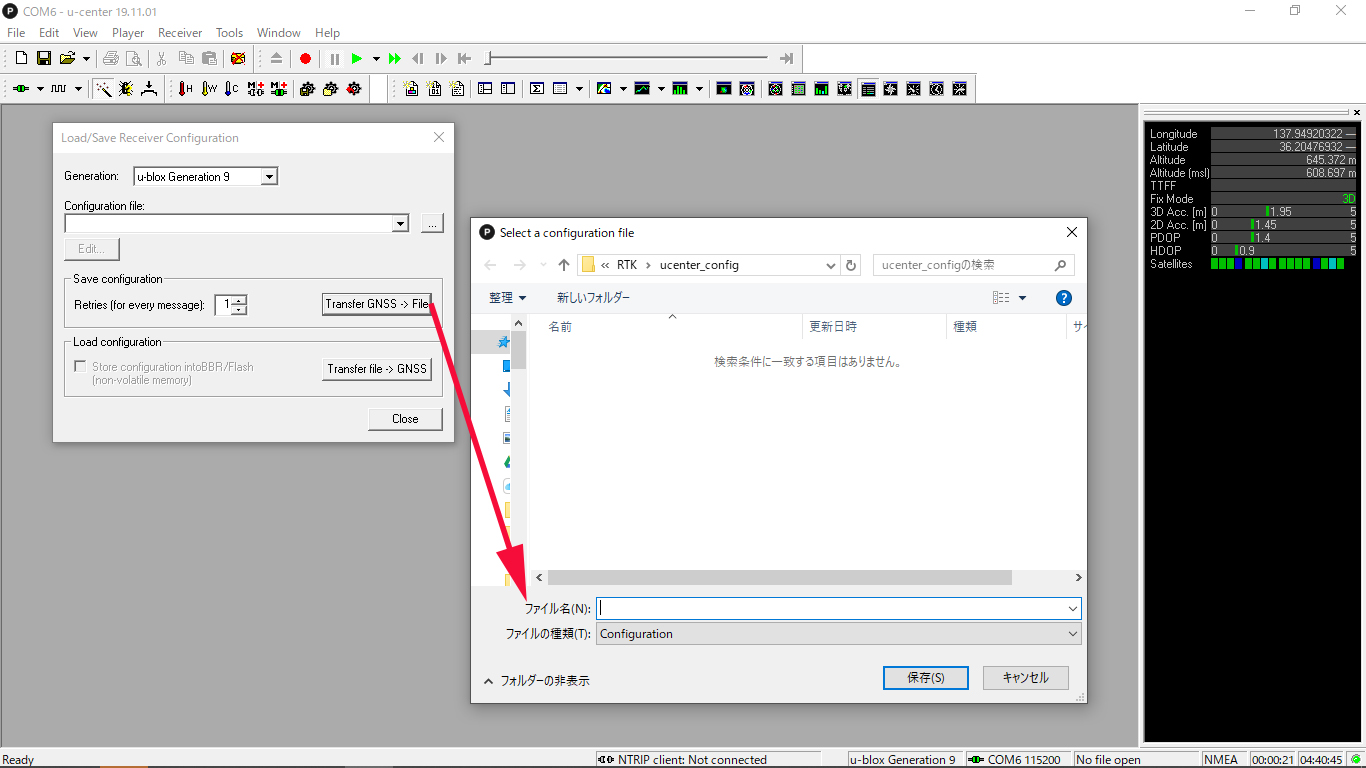Open the View menu
Screen dimensions: 1366x768
(x=86, y=33)
